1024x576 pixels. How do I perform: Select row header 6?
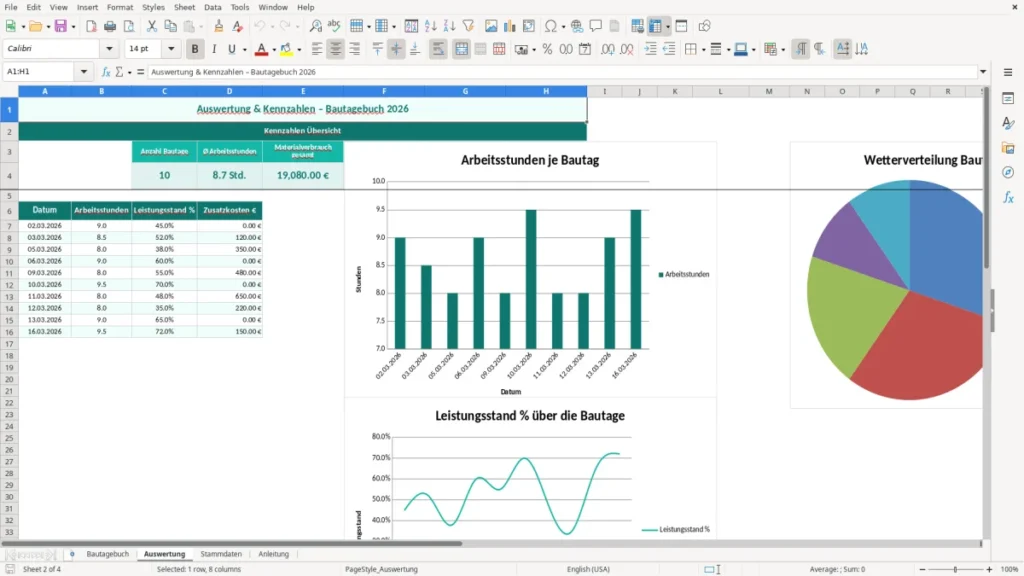pos(9,210)
